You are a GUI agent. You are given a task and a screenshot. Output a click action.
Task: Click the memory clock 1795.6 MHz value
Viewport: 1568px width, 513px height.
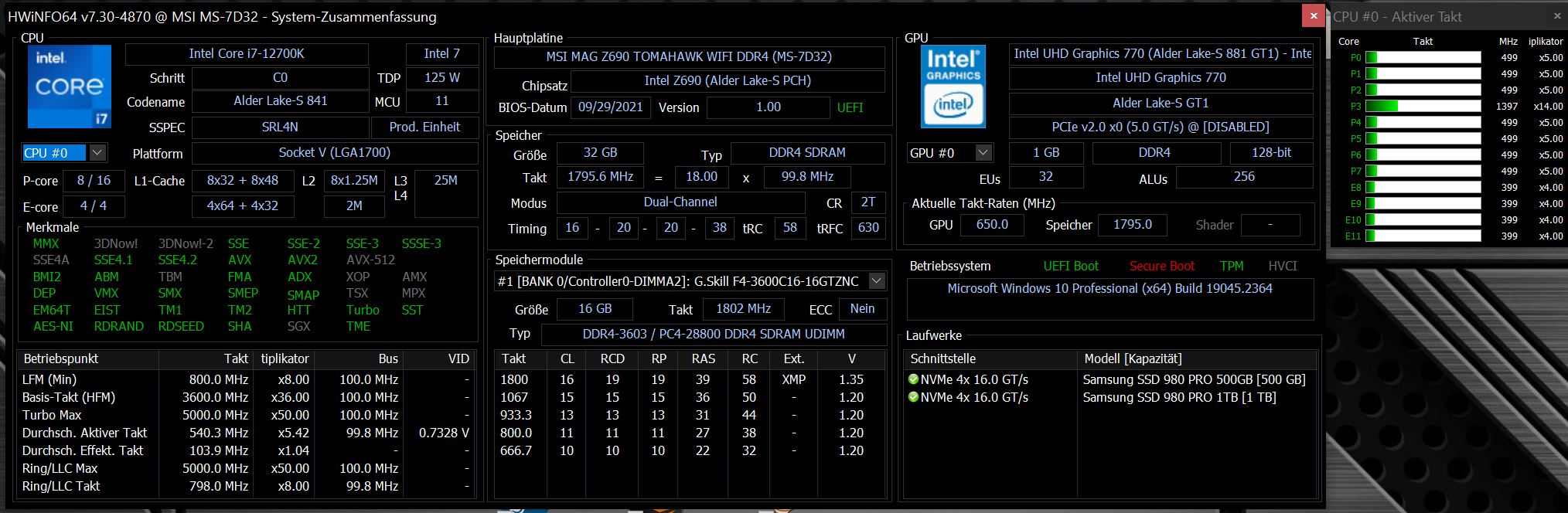point(600,177)
